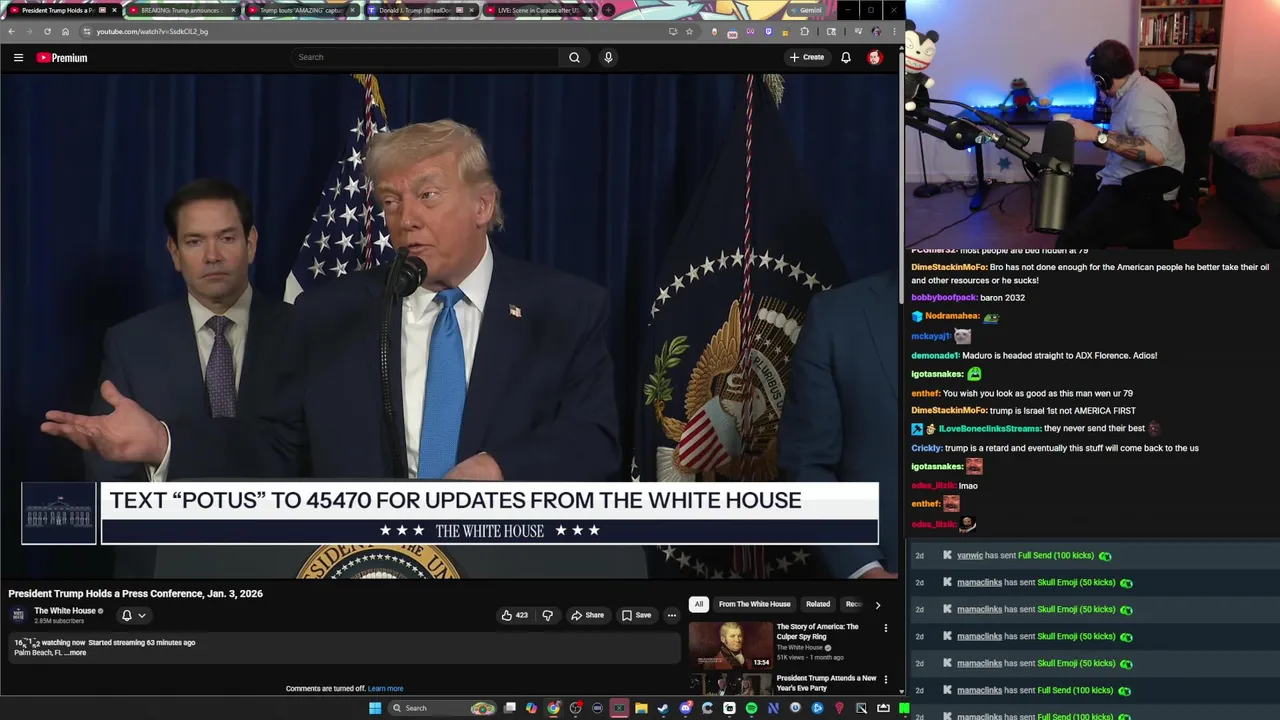Screen dimensions: 1280x720
Task: Select the 'All' related filter chip
Action: (699, 604)
